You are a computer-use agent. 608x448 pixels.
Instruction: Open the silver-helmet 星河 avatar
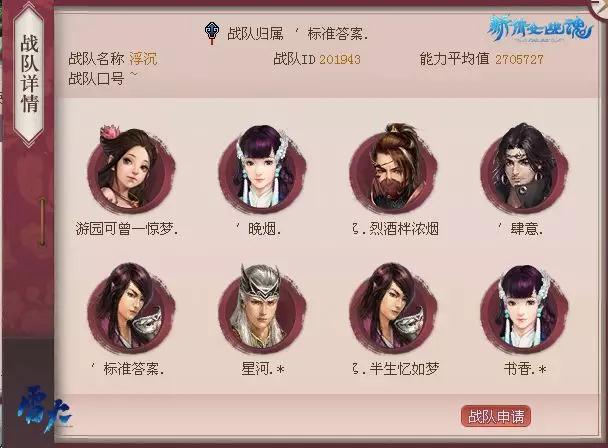262,308
